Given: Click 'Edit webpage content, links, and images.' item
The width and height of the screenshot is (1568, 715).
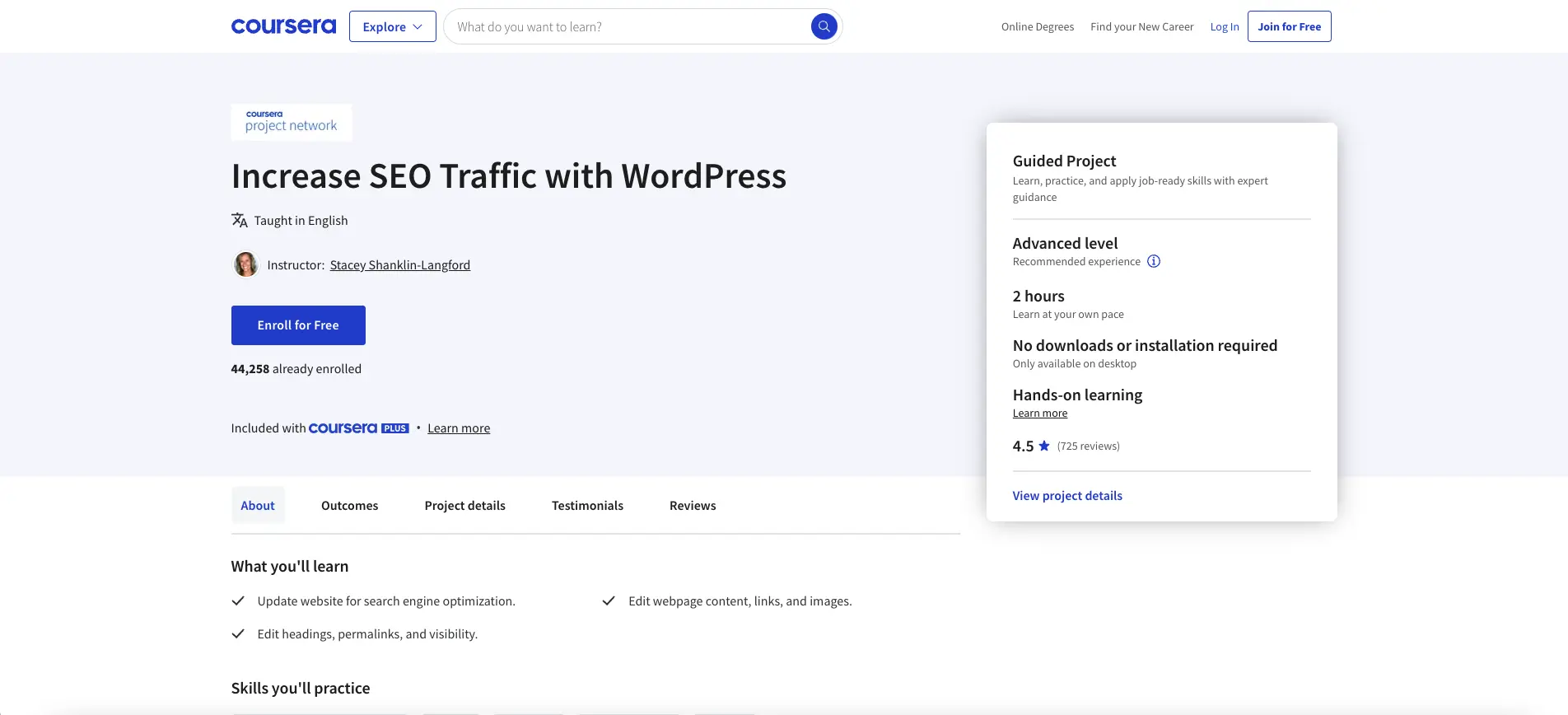Looking at the screenshot, I should coord(740,601).
